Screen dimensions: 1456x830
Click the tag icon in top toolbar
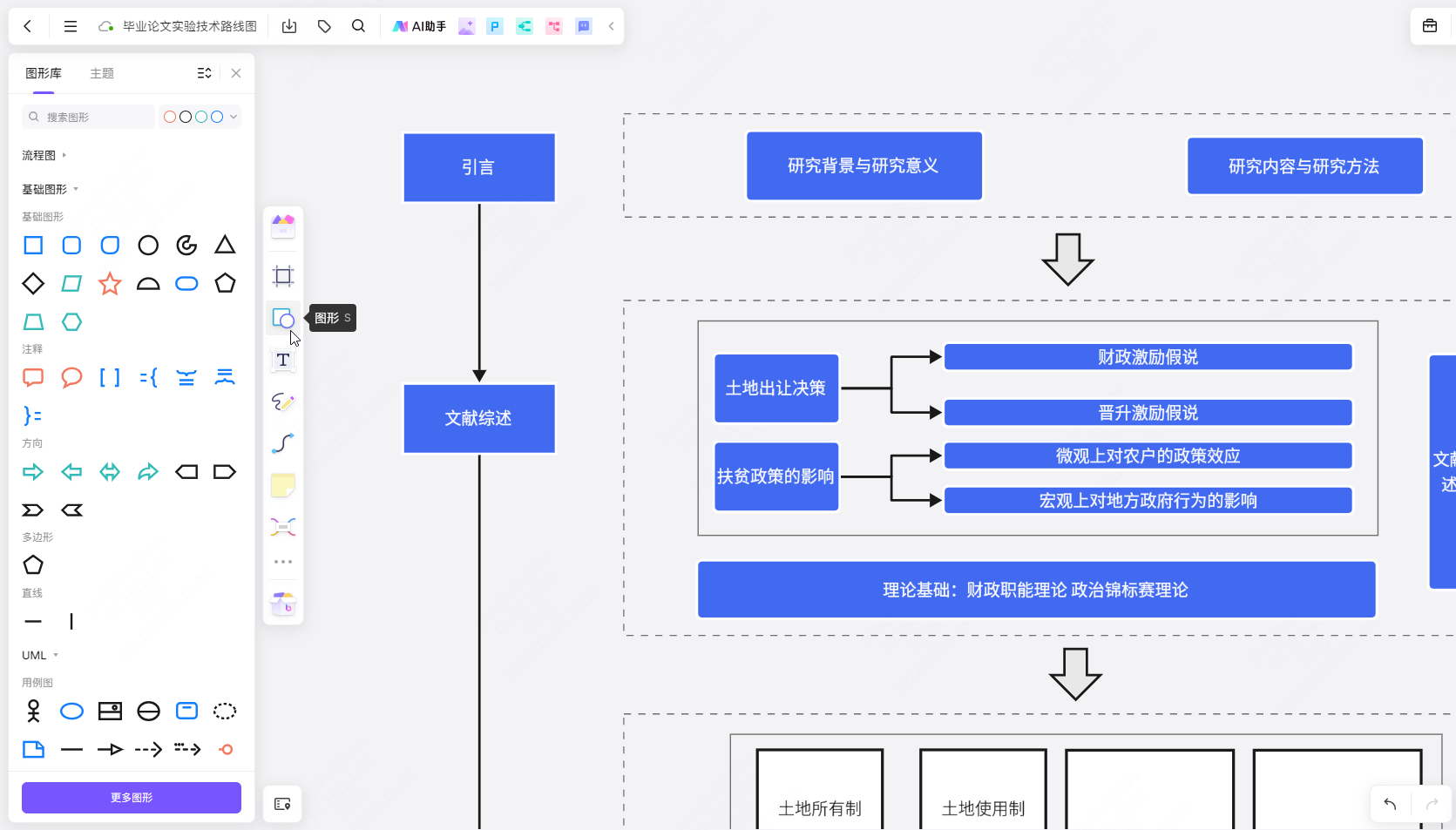324,26
